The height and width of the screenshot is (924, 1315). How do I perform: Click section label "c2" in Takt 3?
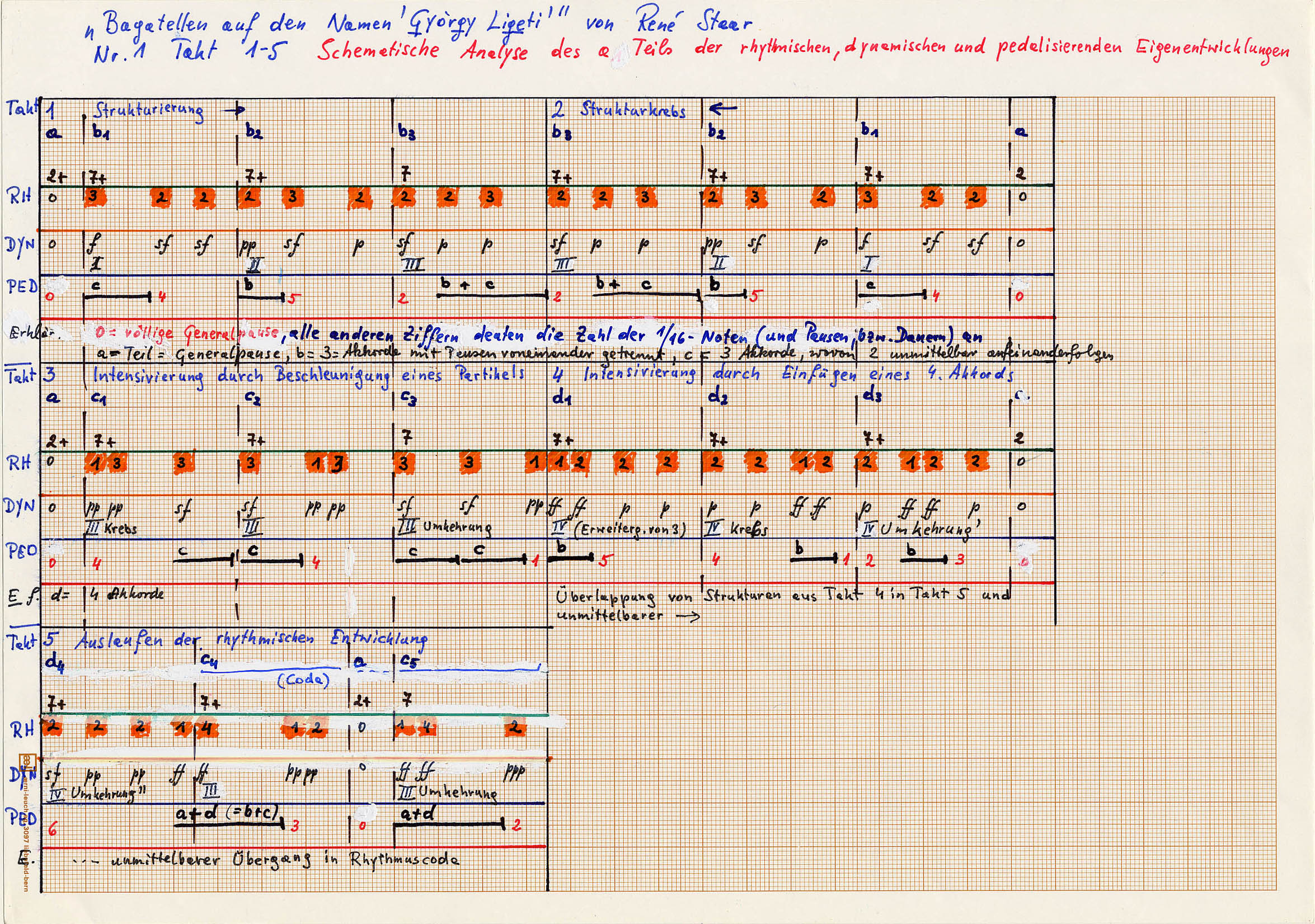click(x=252, y=397)
